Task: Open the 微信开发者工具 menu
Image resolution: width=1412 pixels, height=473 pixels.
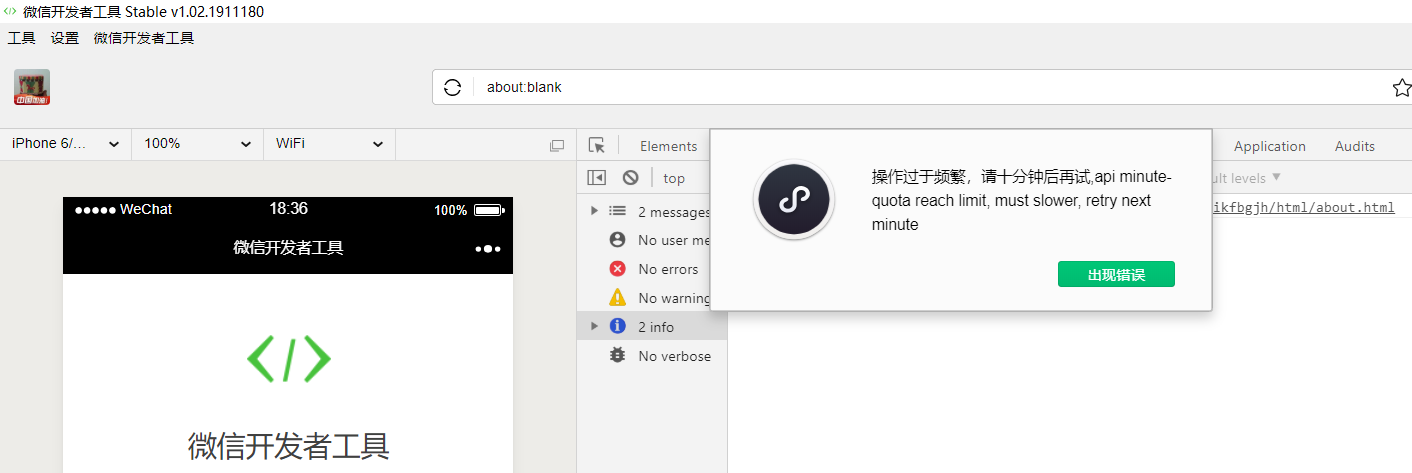Action: click(144, 38)
